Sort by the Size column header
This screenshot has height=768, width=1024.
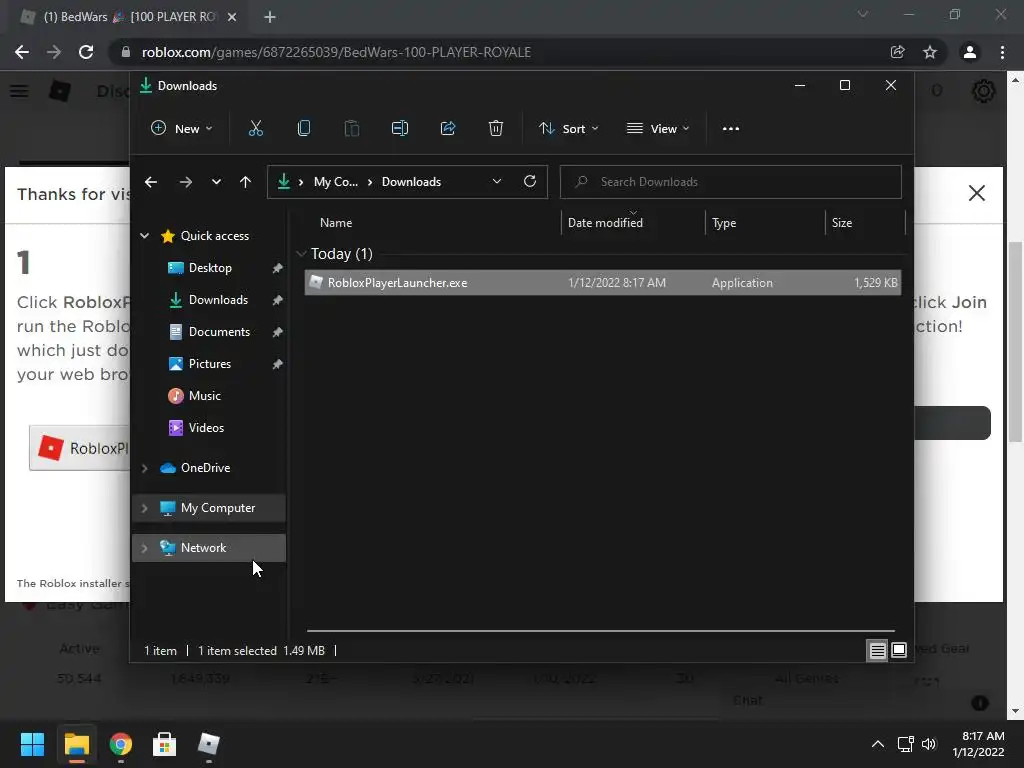pyautogui.click(x=842, y=223)
